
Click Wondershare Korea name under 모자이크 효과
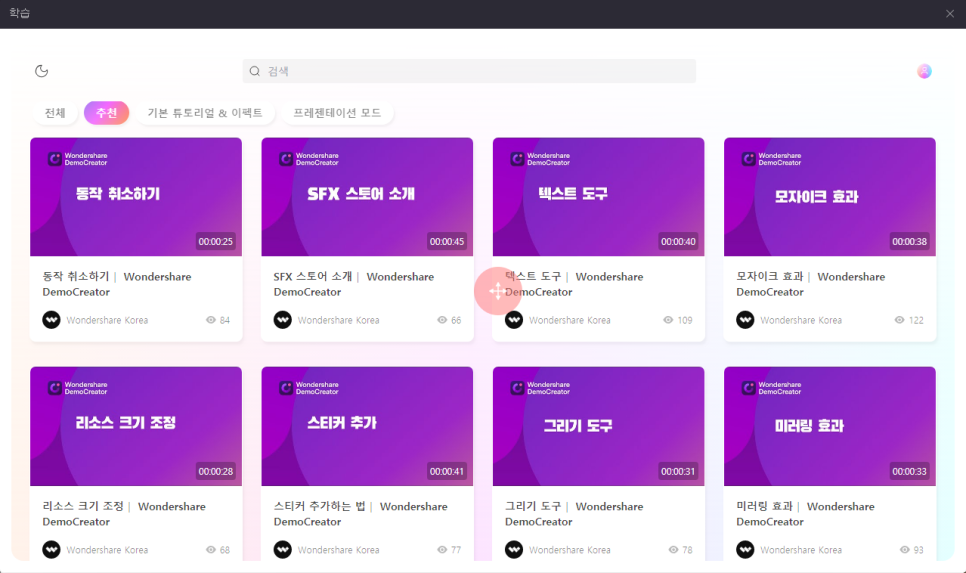[x=801, y=320]
